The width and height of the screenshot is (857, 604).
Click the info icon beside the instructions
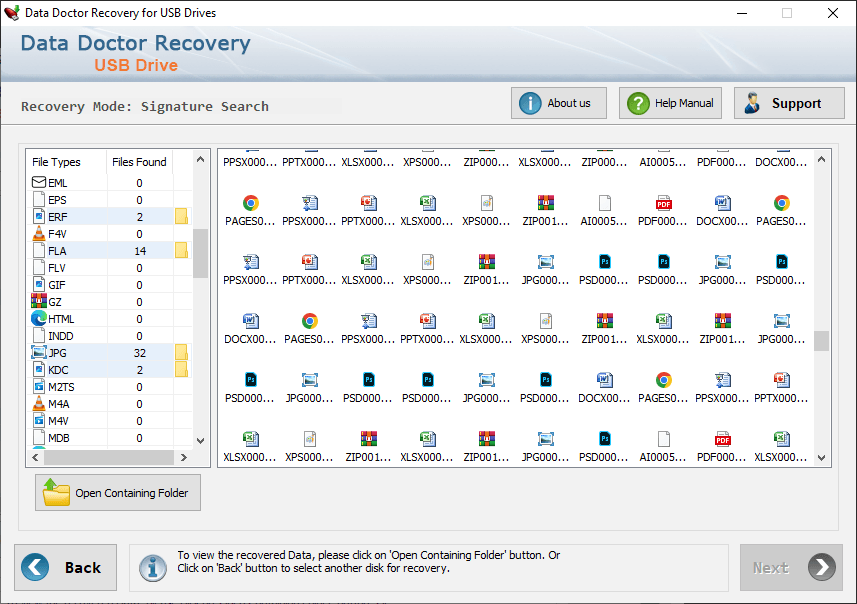[152, 568]
